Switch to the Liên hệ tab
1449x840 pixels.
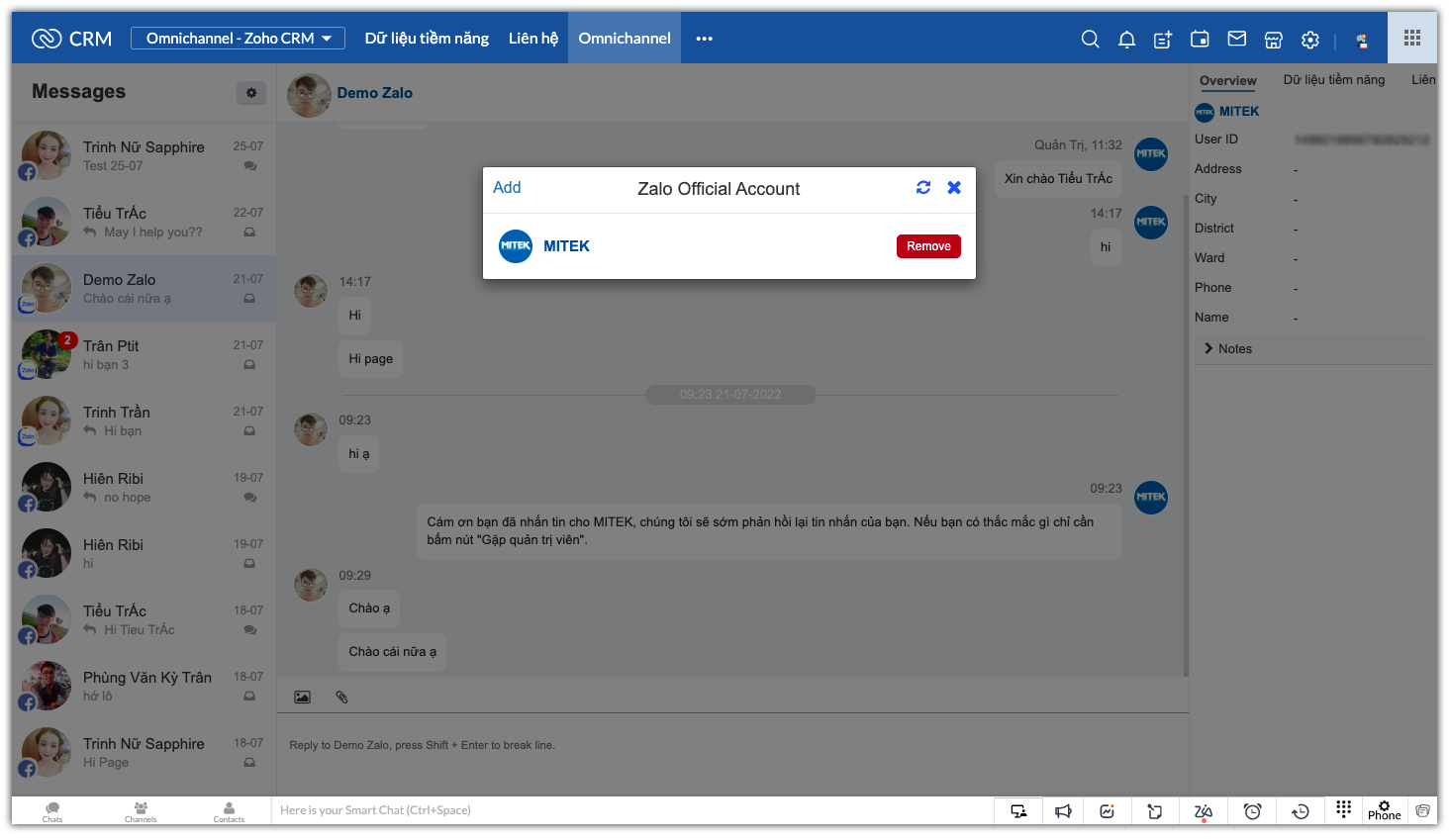(533, 39)
